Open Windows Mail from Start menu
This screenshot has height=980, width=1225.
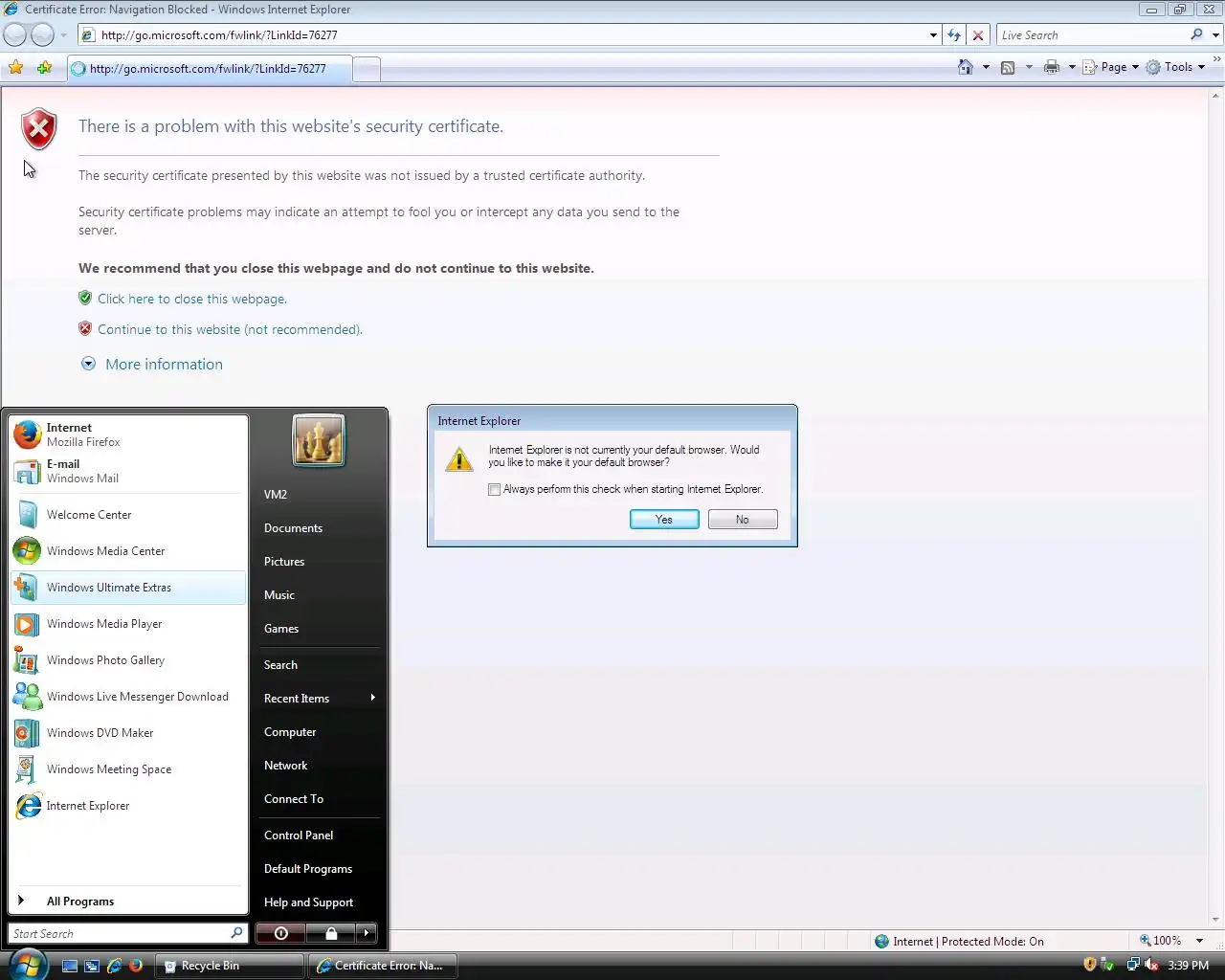(128, 471)
